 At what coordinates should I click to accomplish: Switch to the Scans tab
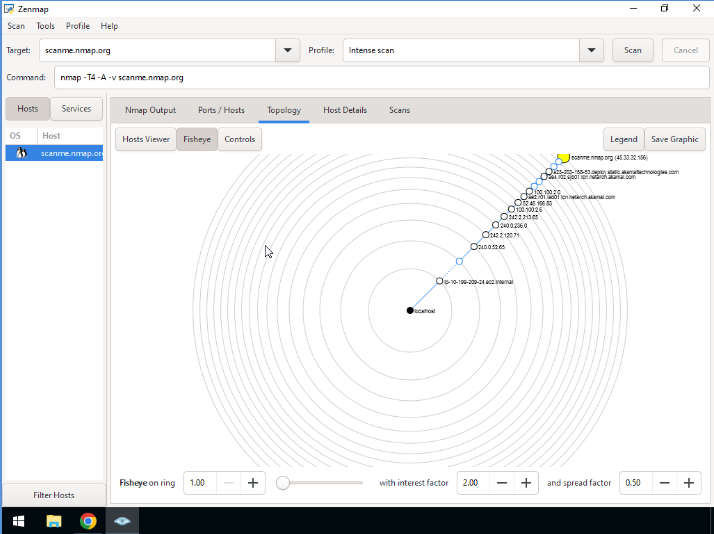click(399, 110)
